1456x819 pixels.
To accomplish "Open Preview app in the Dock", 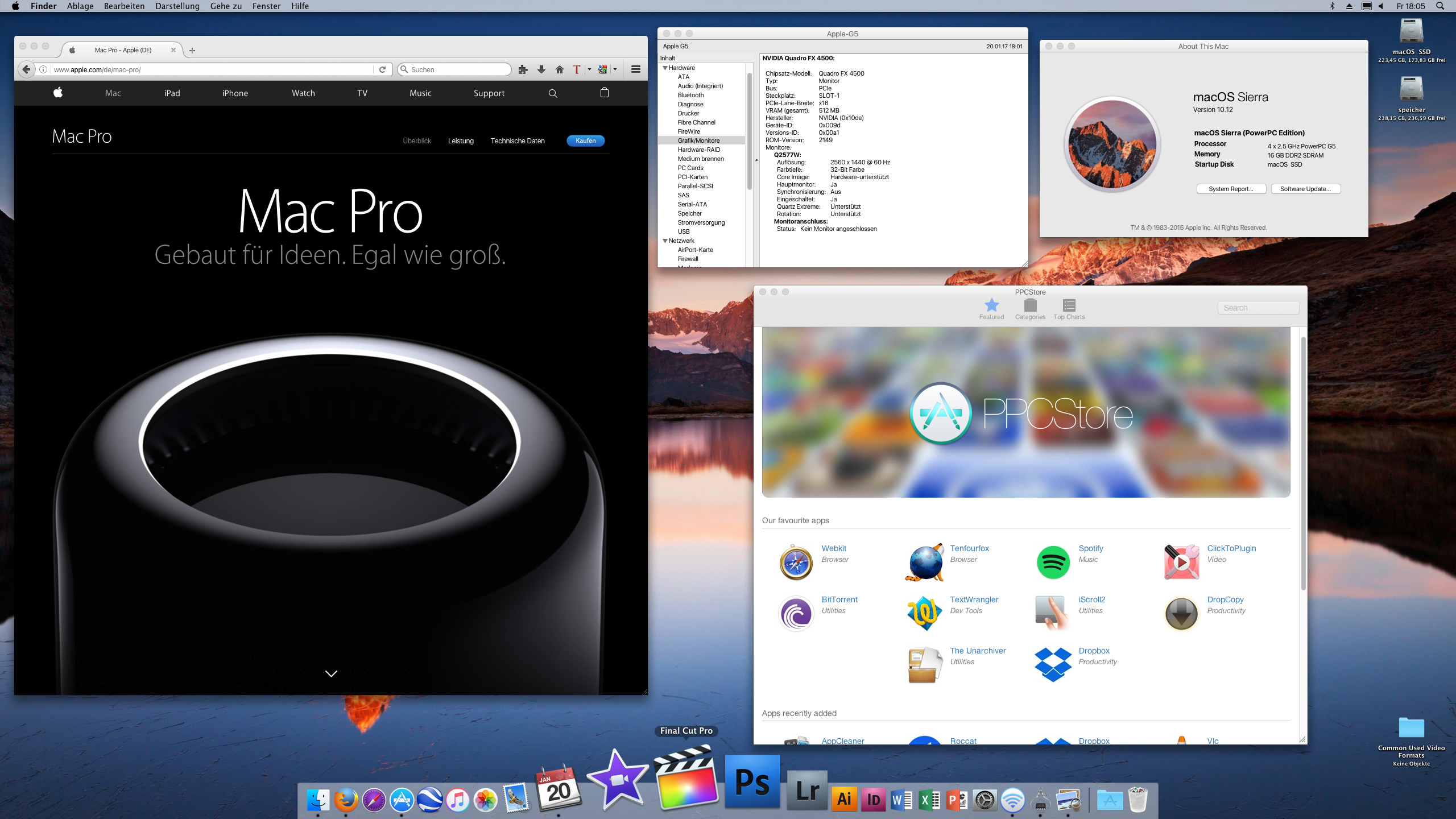I will tap(1069, 800).
